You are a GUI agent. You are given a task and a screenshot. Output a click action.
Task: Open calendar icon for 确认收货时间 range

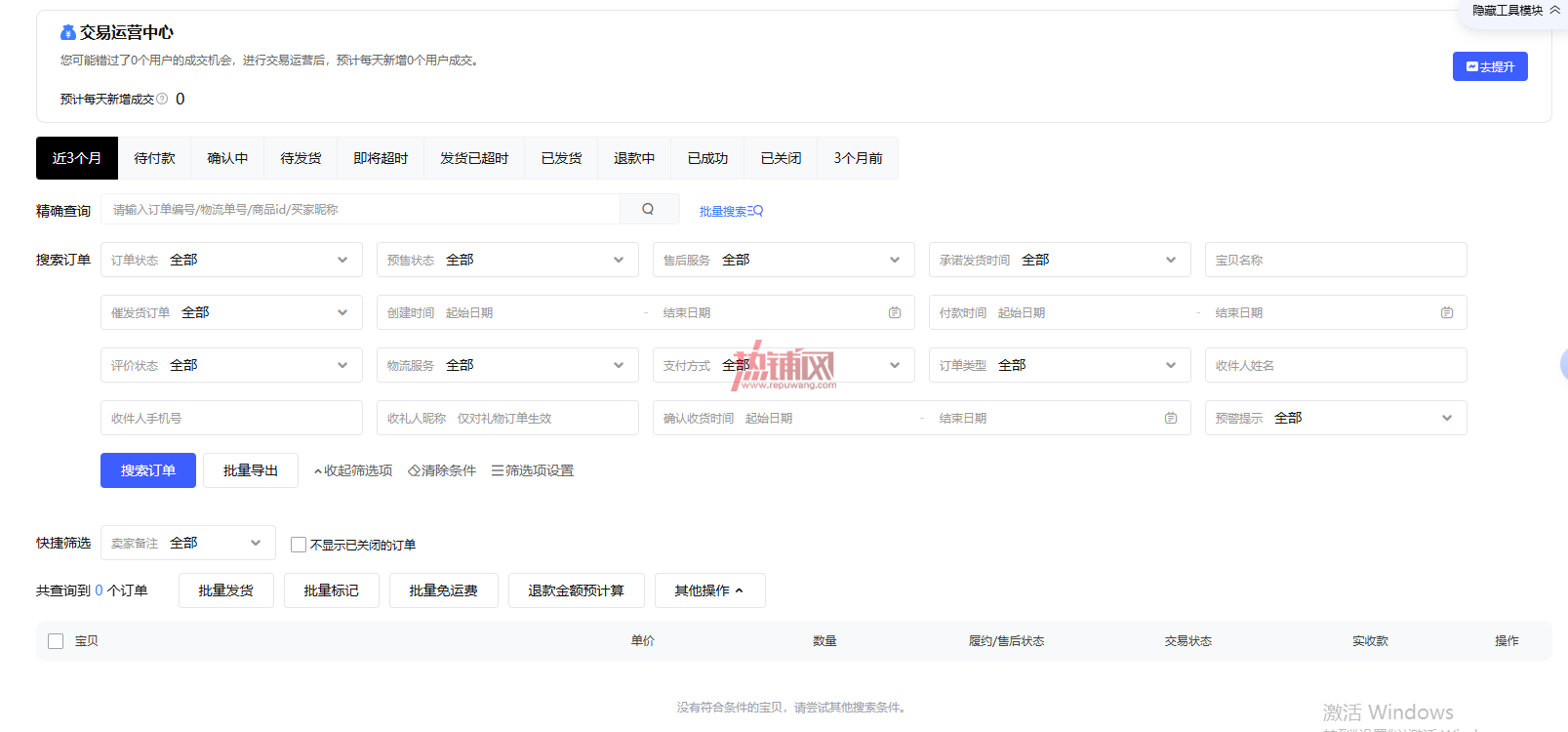pyautogui.click(x=1171, y=418)
